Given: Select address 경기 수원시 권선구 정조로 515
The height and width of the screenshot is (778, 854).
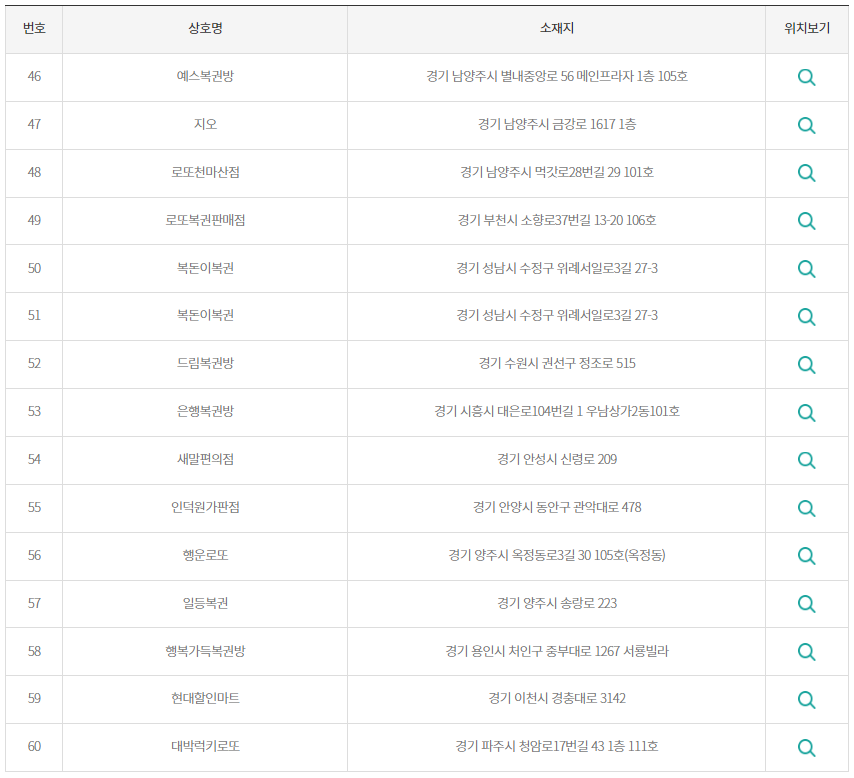Looking at the screenshot, I should pyautogui.click(x=557, y=363).
